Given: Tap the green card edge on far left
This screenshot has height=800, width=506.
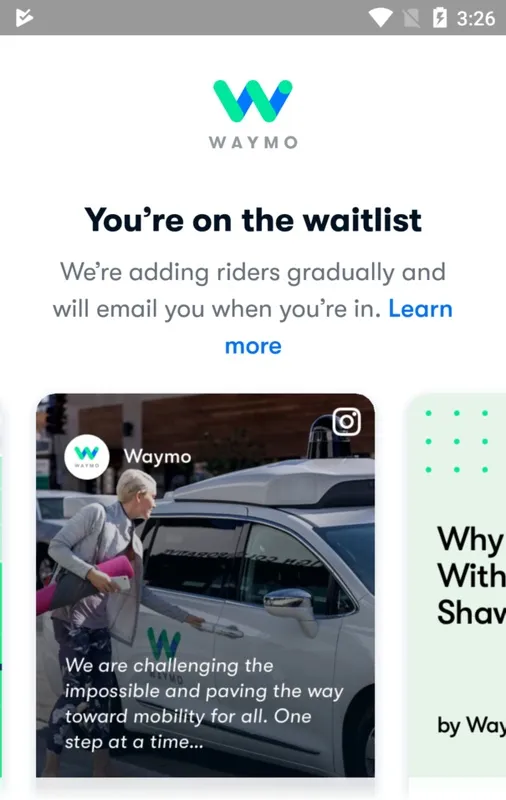Looking at the screenshot, I should coord(2,612).
